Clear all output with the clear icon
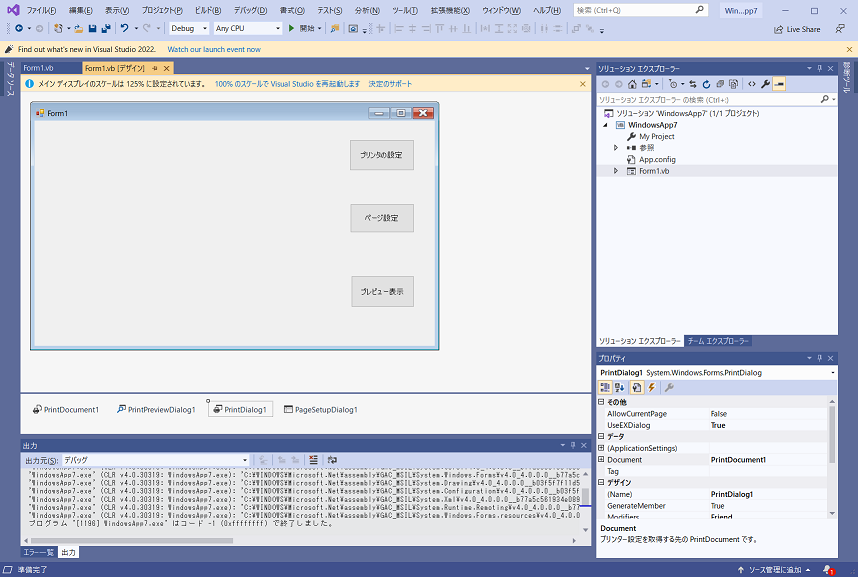This screenshot has width=858, height=577. (x=313, y=460)
